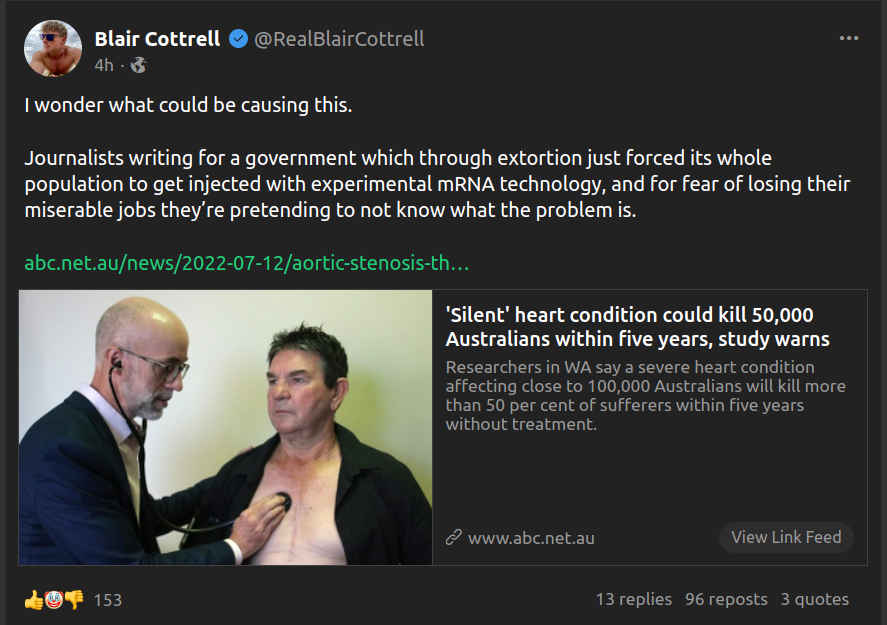Show the 153 reactions count

108,600
